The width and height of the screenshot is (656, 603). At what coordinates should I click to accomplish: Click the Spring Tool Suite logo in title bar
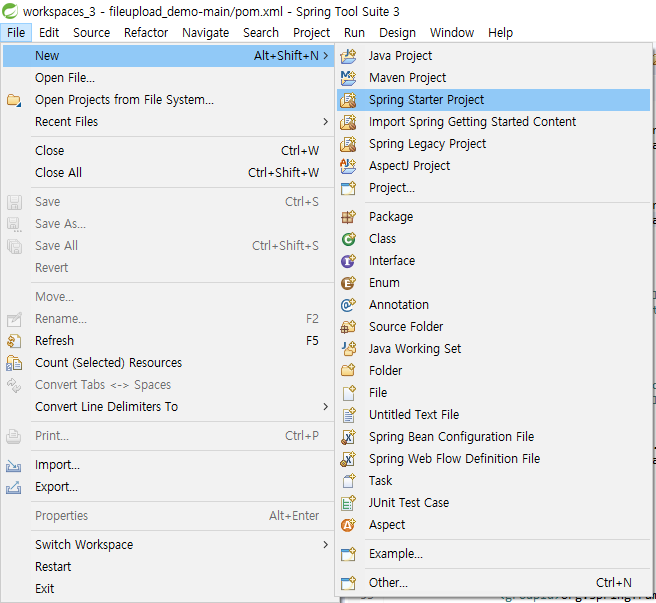[x=10, y=11]
